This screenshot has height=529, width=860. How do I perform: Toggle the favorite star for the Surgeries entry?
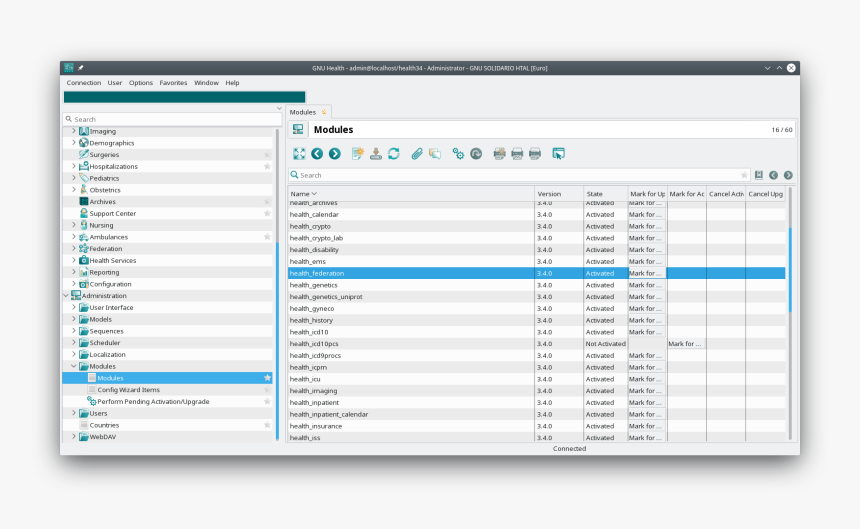click(267, 155)
